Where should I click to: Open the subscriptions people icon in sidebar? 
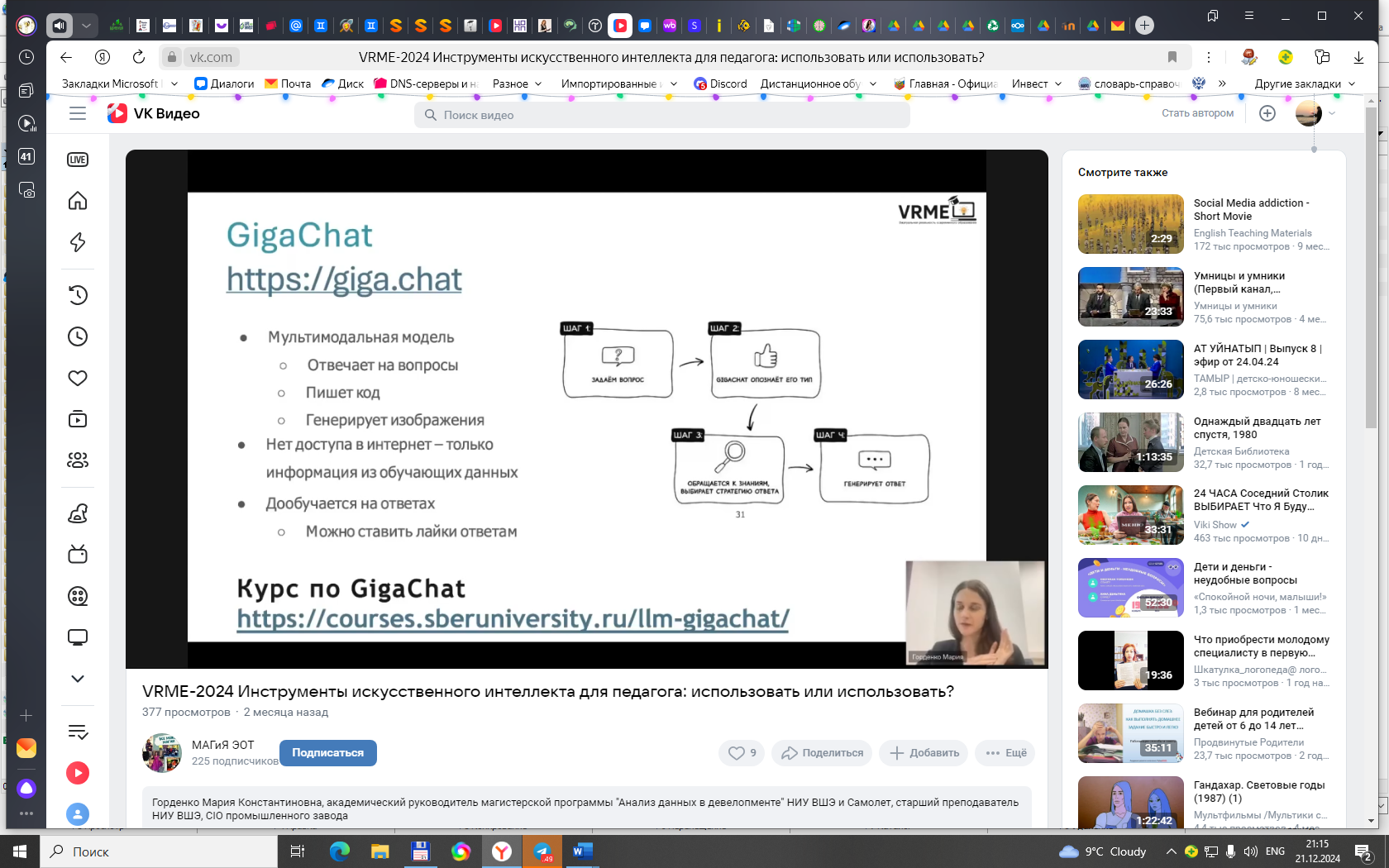78,460
